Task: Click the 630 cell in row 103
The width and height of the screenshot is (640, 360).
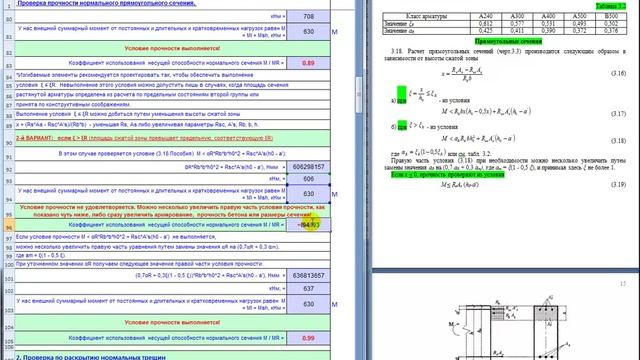Action: [x=309, y=304]
